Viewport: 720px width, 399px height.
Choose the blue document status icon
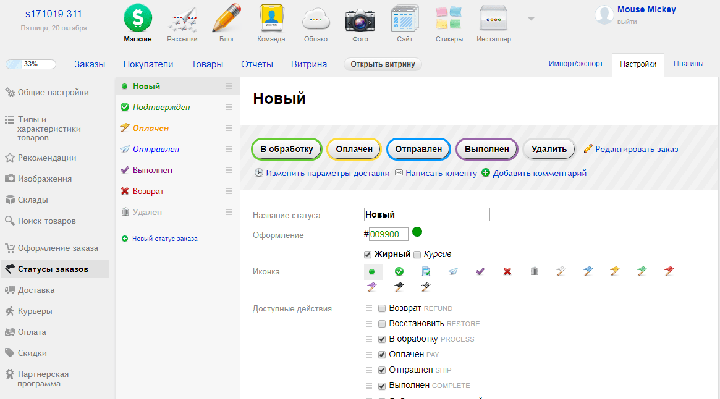(426, 272)
